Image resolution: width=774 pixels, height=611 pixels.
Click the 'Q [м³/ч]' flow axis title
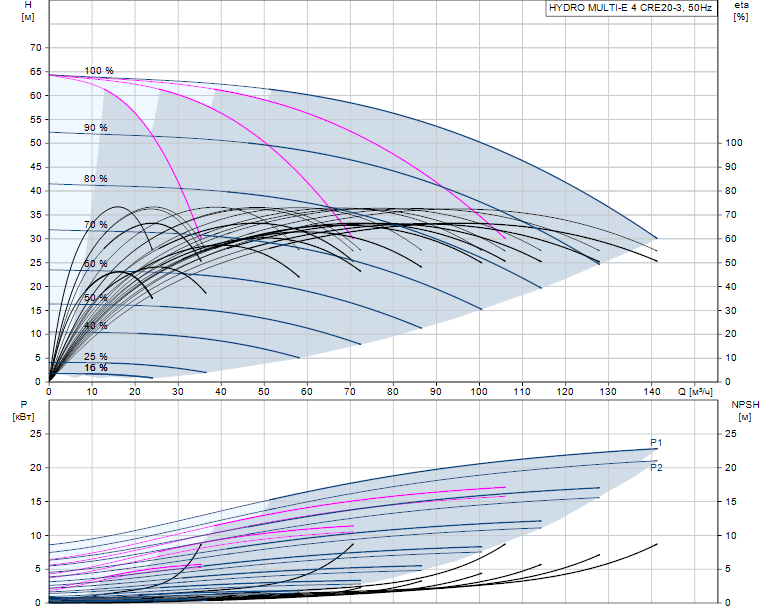click(695, 392)
